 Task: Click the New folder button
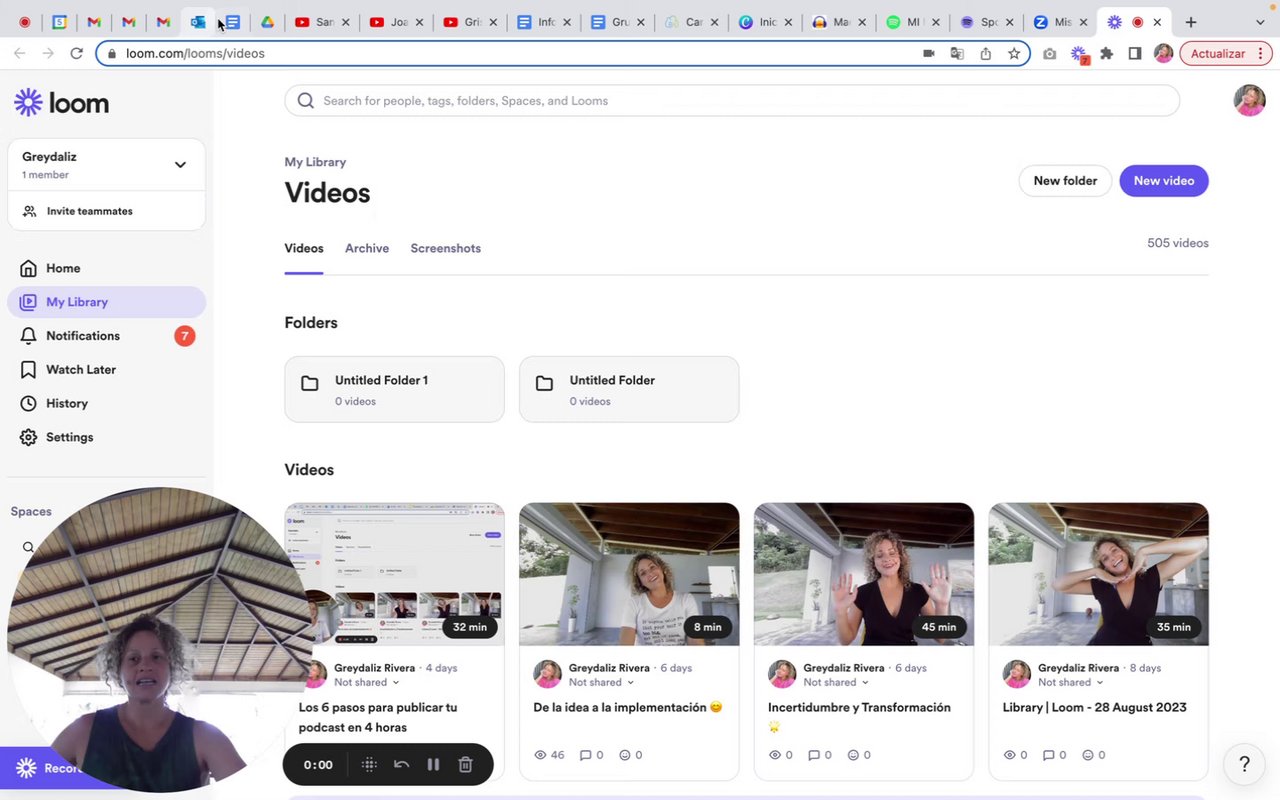(x=1065, y=181)
